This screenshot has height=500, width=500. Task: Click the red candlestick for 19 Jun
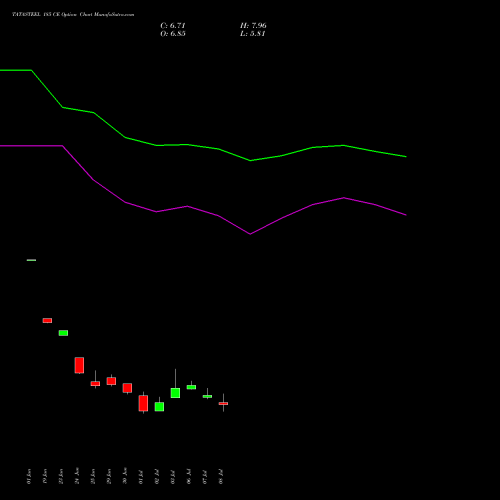[47, 320]
